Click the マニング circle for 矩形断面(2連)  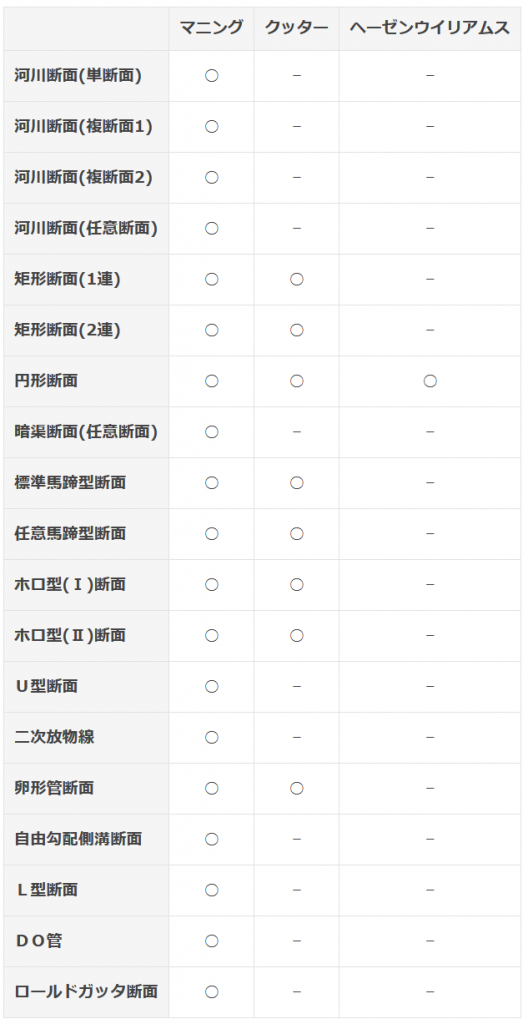click(x=211, y=330)
